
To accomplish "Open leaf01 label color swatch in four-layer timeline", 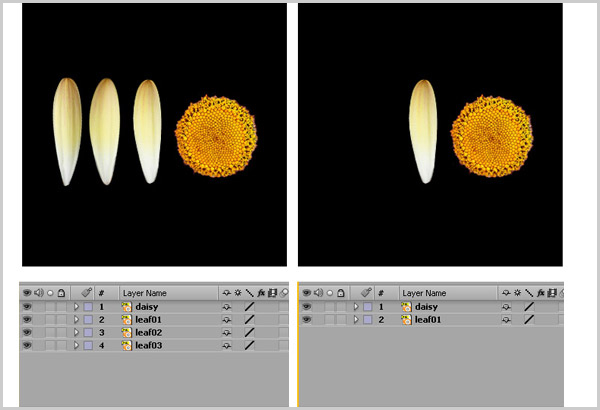I will [x=88, y=319].
